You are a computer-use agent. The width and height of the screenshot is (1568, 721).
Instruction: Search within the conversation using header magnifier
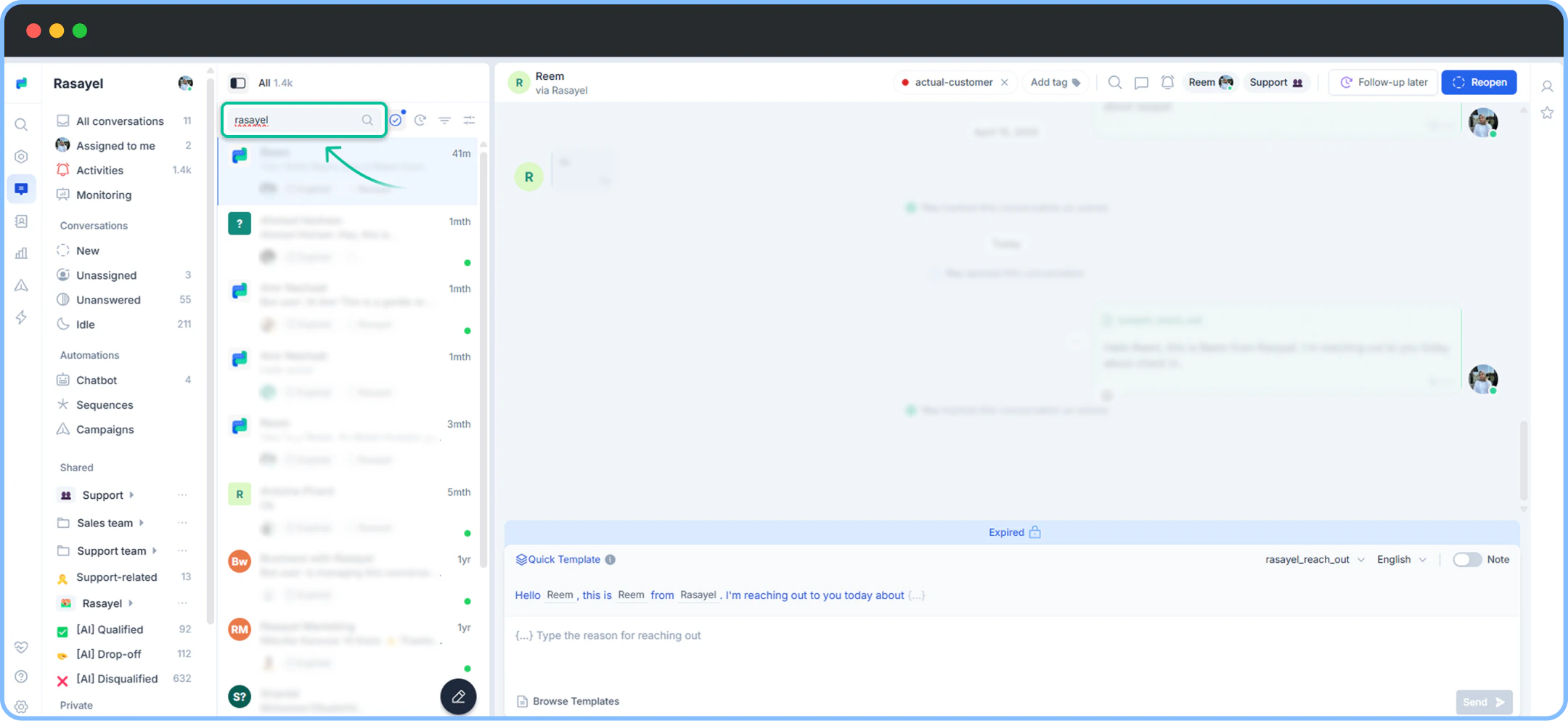click(x=1115, y=82)
